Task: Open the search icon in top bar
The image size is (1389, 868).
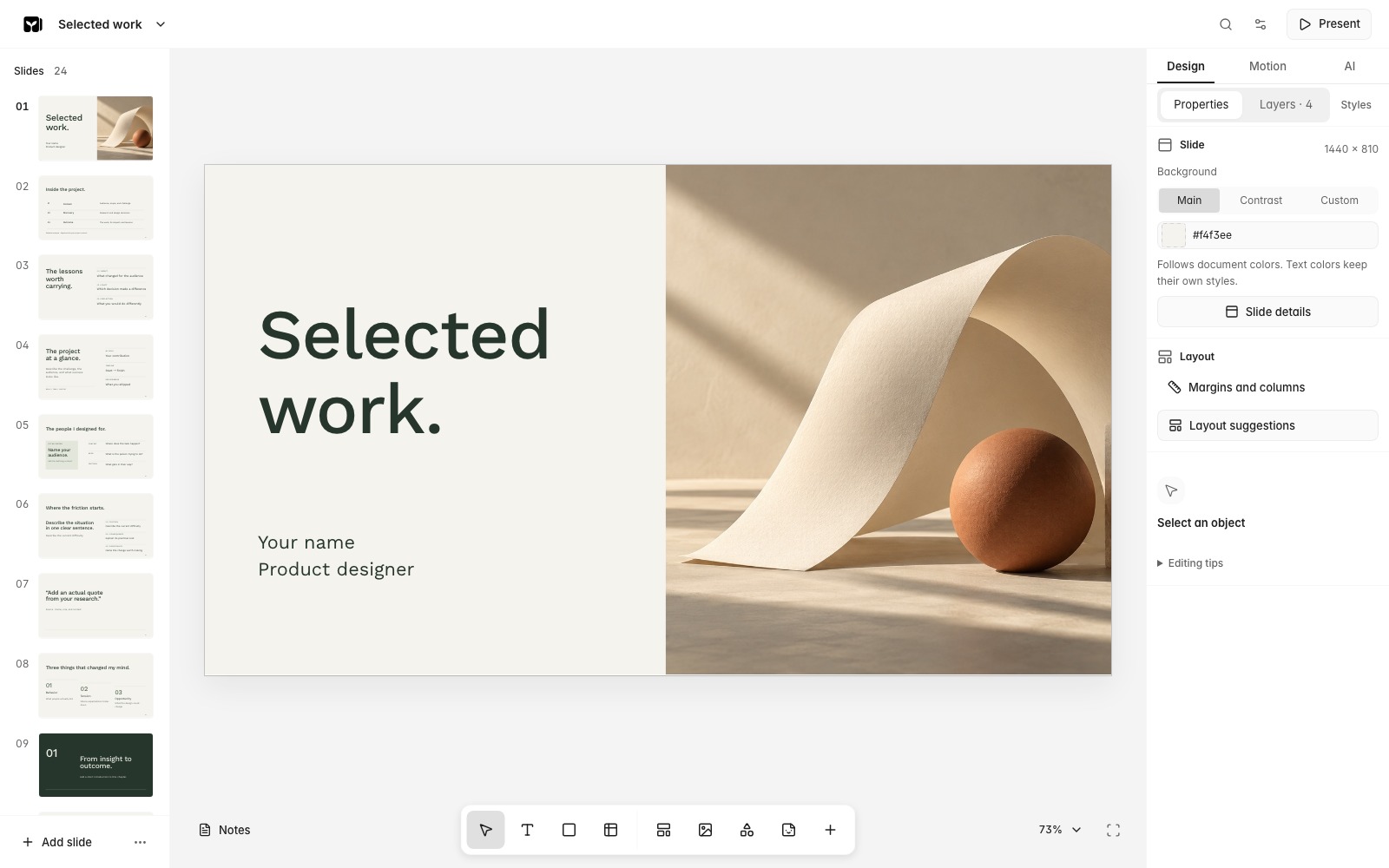Action: [1226, 24]
